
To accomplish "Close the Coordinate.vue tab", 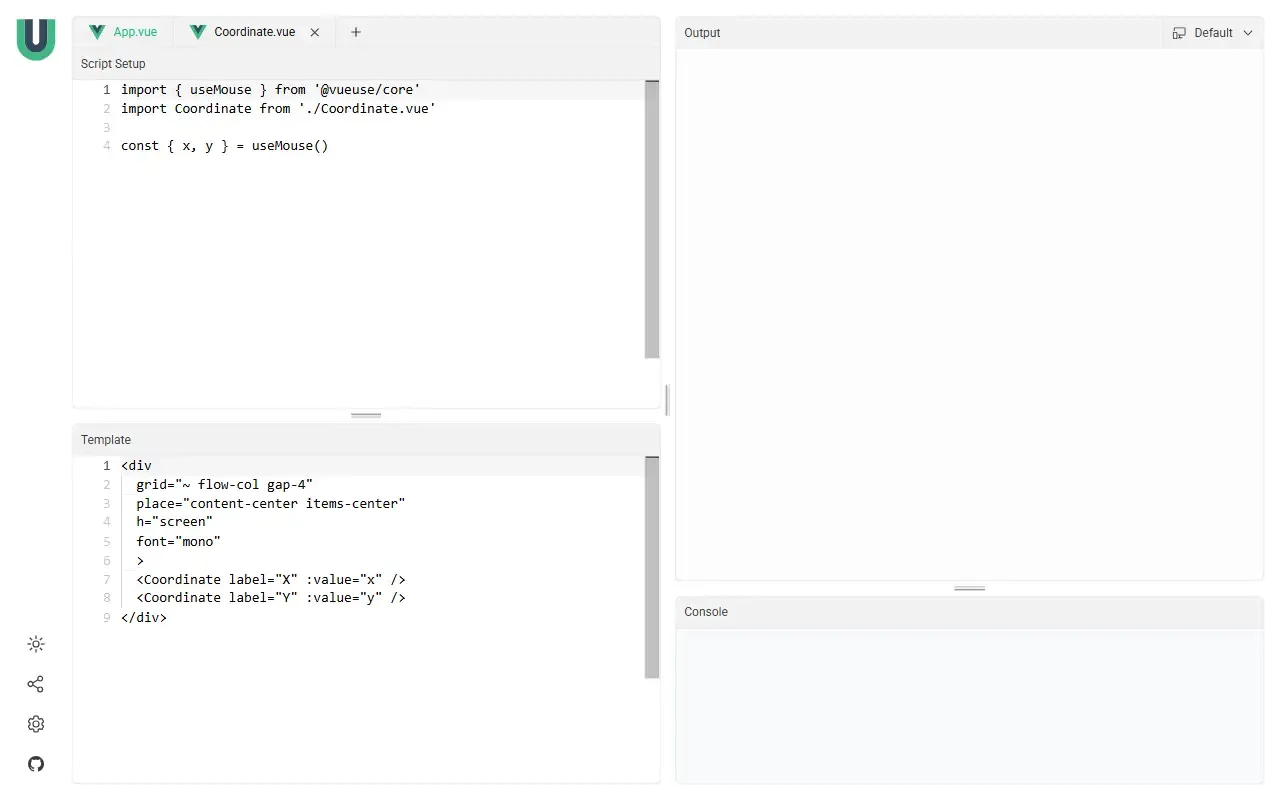I will coord(315,32).
